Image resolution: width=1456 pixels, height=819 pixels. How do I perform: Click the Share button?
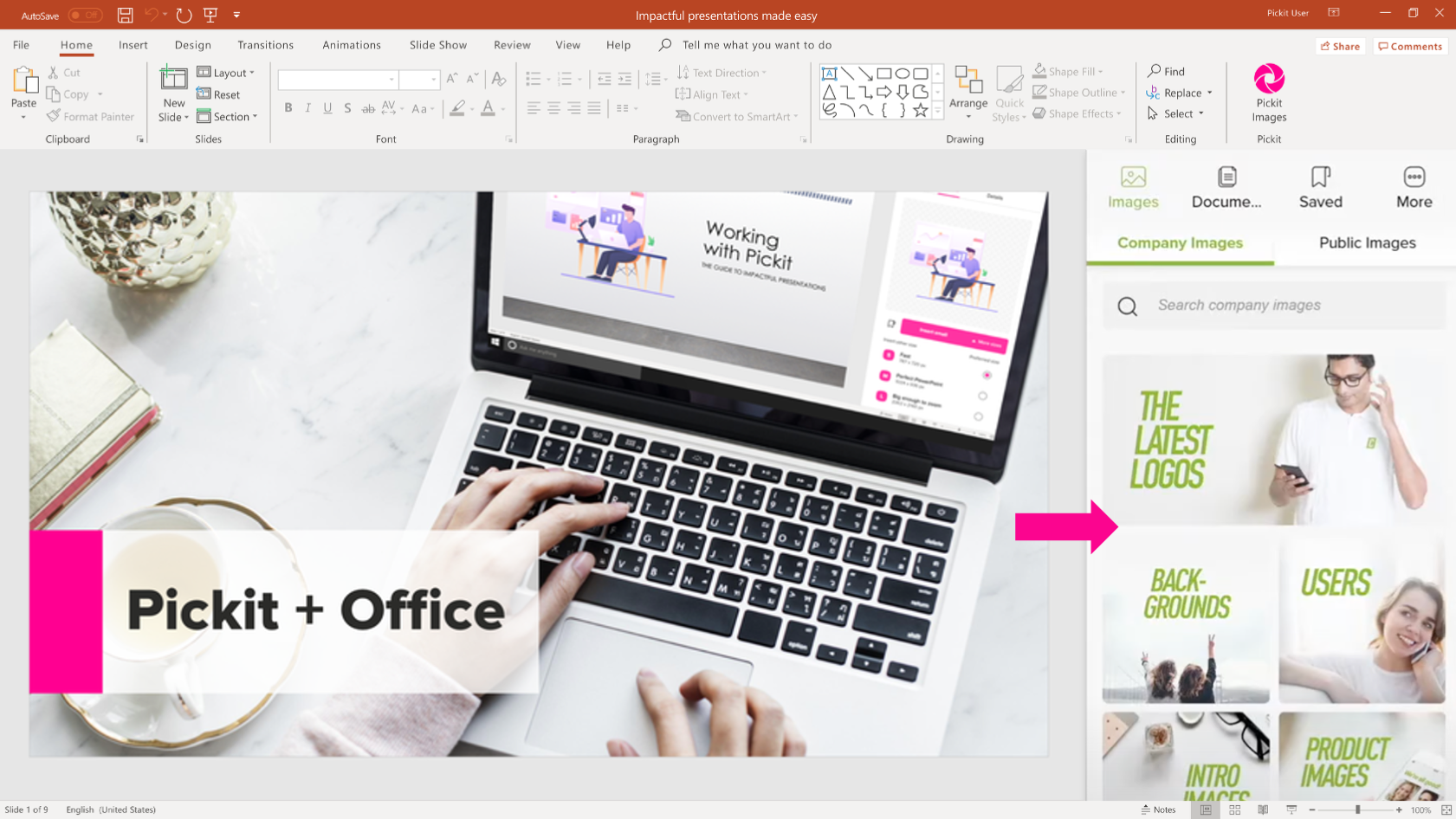(1340, 47)
